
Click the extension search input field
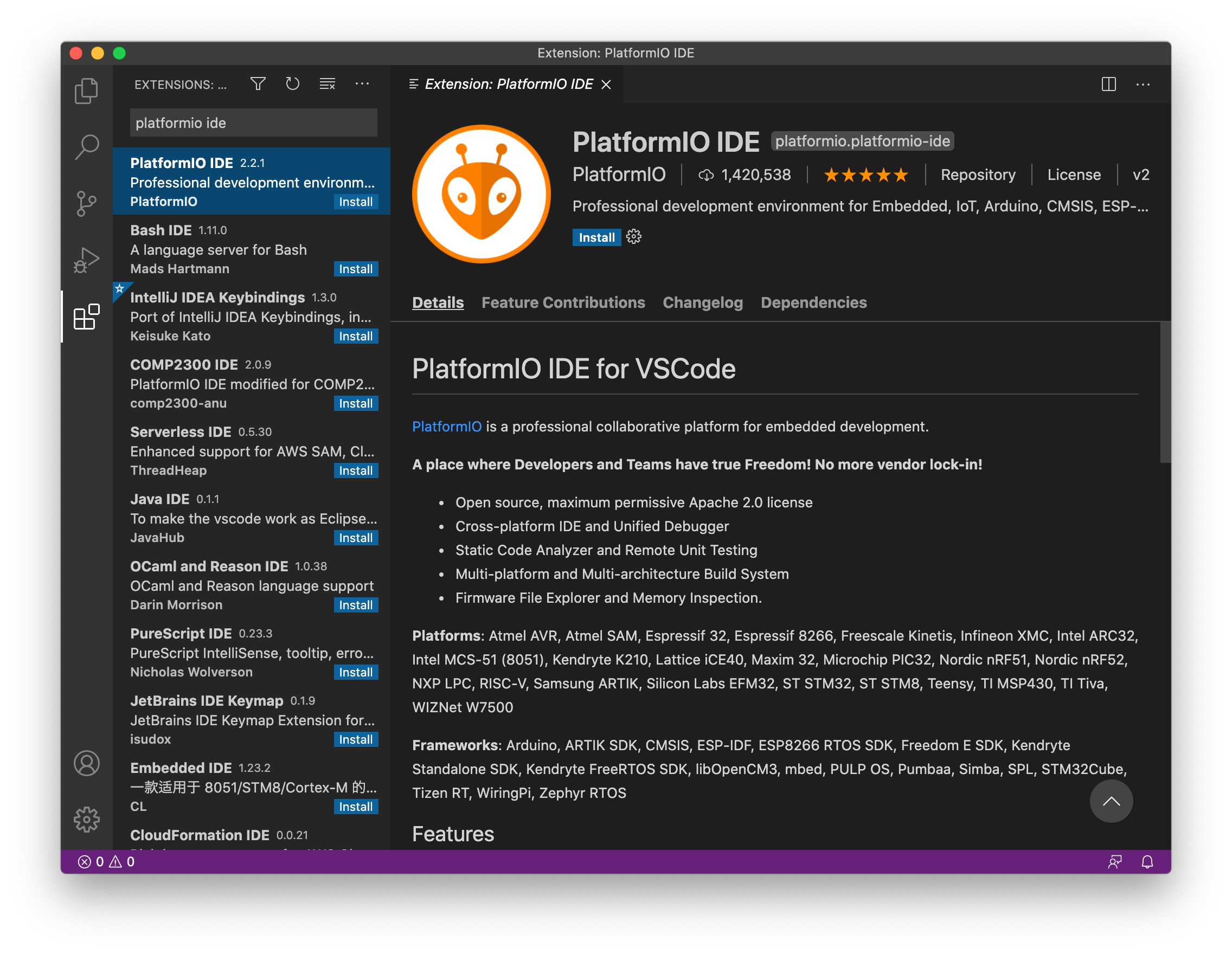(x=253, y=123)
